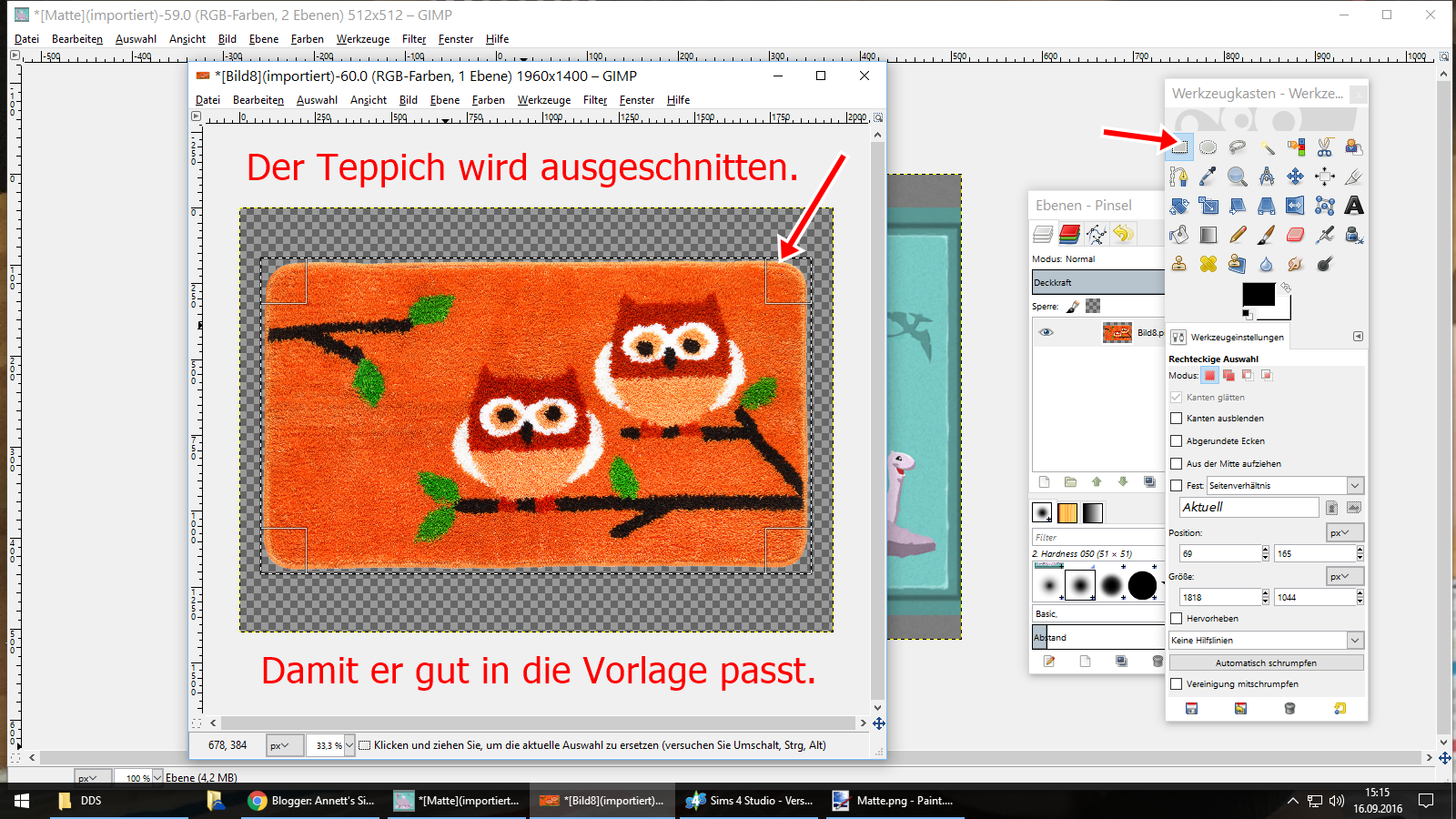
Task: Adjust the Deckkraft opacity slider
Action: coord(1097,283)
